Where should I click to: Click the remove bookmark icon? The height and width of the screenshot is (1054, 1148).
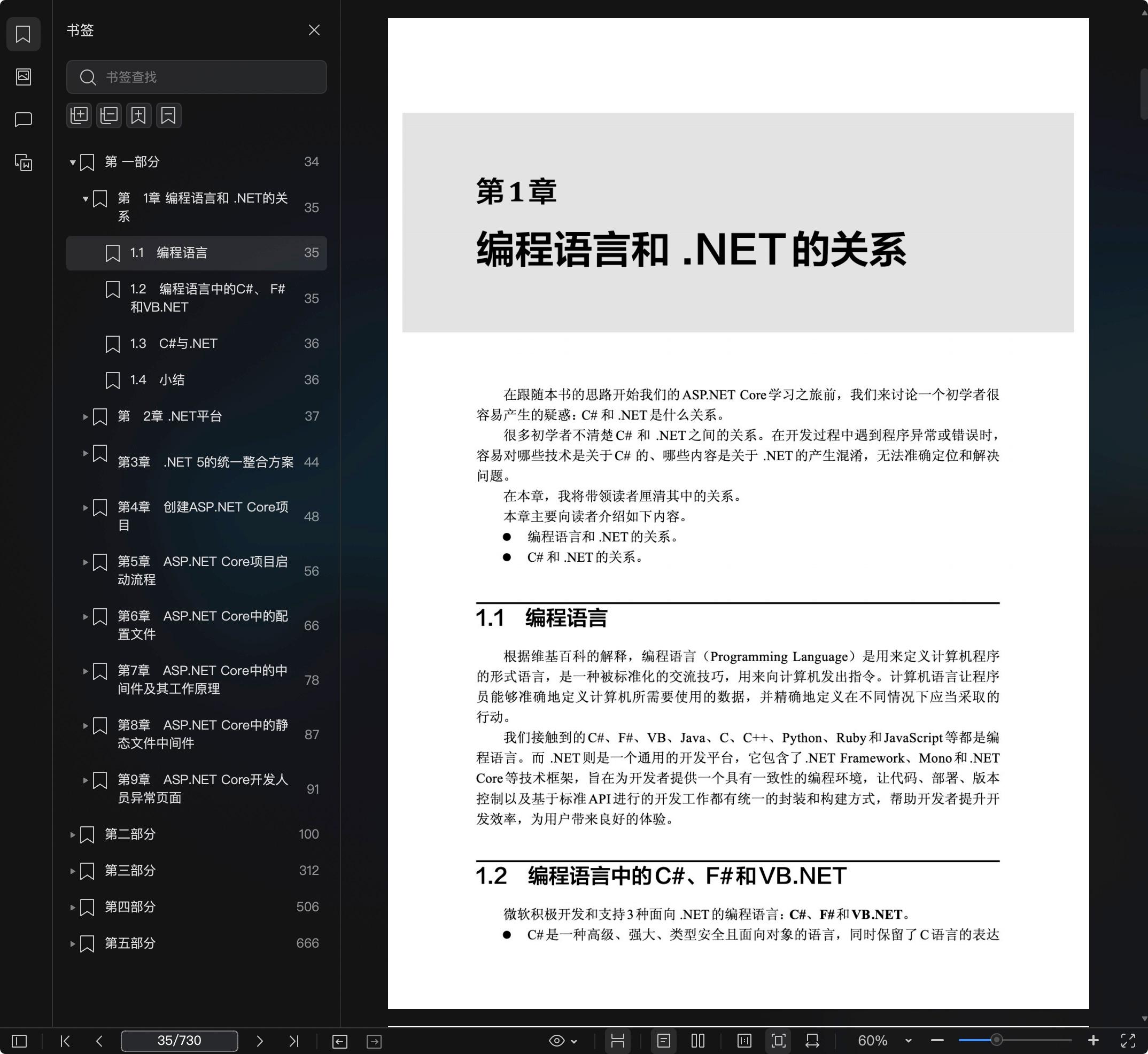click(x=169, y=116)
